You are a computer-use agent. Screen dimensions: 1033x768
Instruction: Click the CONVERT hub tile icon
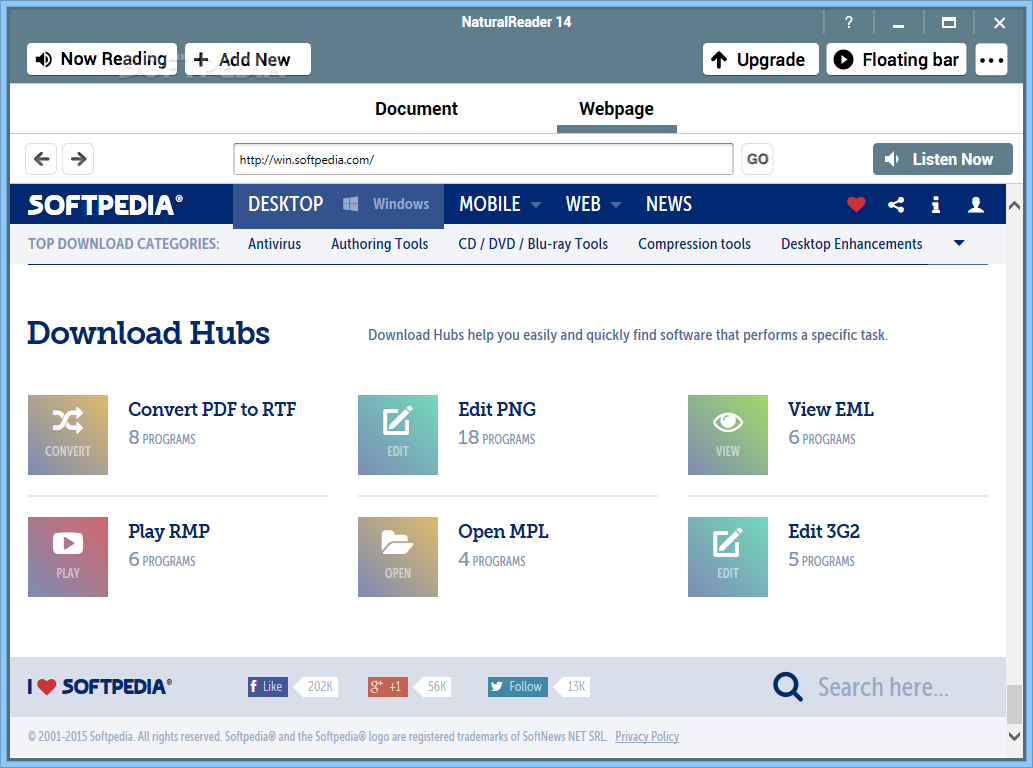[x=68, y=435]
